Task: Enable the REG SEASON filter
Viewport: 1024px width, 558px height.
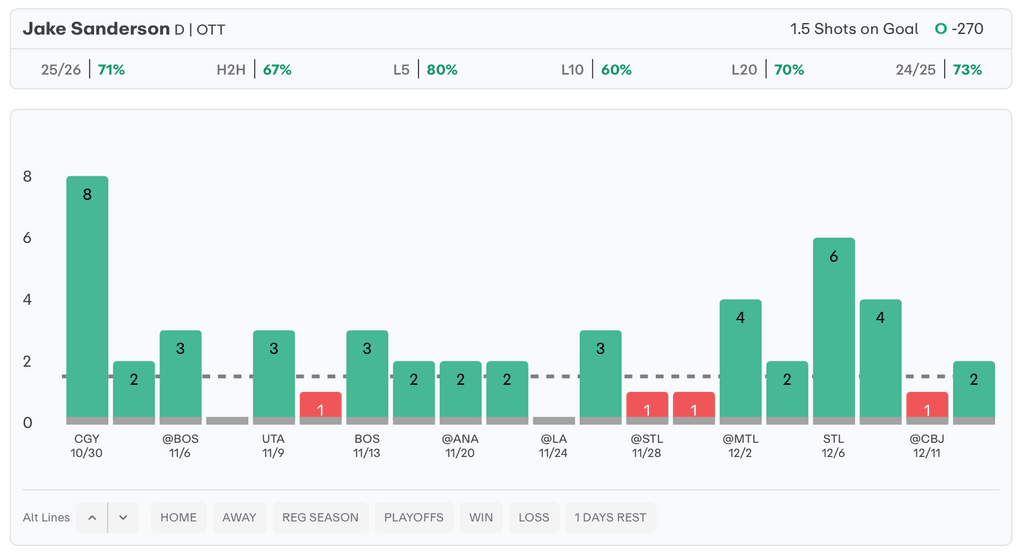Action: point(320,517)
